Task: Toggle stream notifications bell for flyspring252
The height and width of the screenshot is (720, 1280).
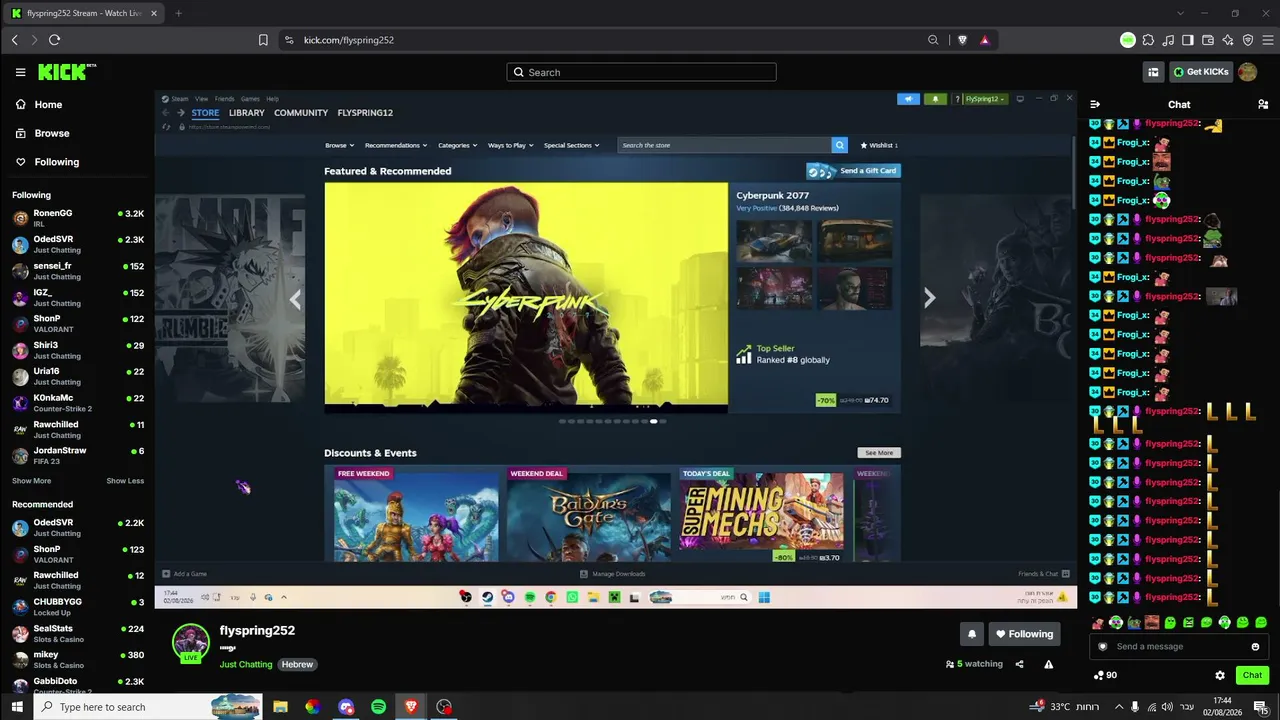Action: [x=972, y=634]
